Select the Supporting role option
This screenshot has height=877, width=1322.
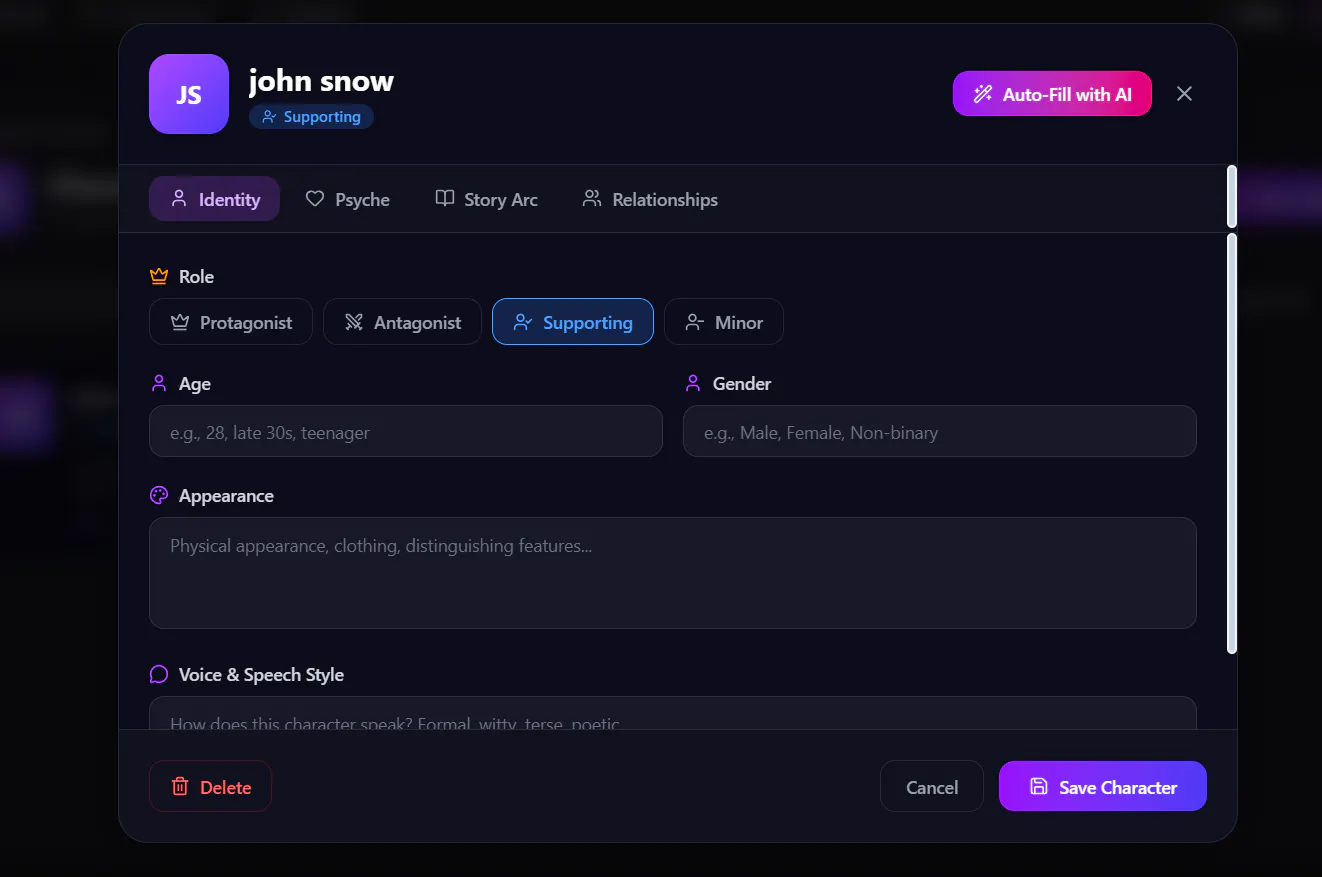(573, 322)
